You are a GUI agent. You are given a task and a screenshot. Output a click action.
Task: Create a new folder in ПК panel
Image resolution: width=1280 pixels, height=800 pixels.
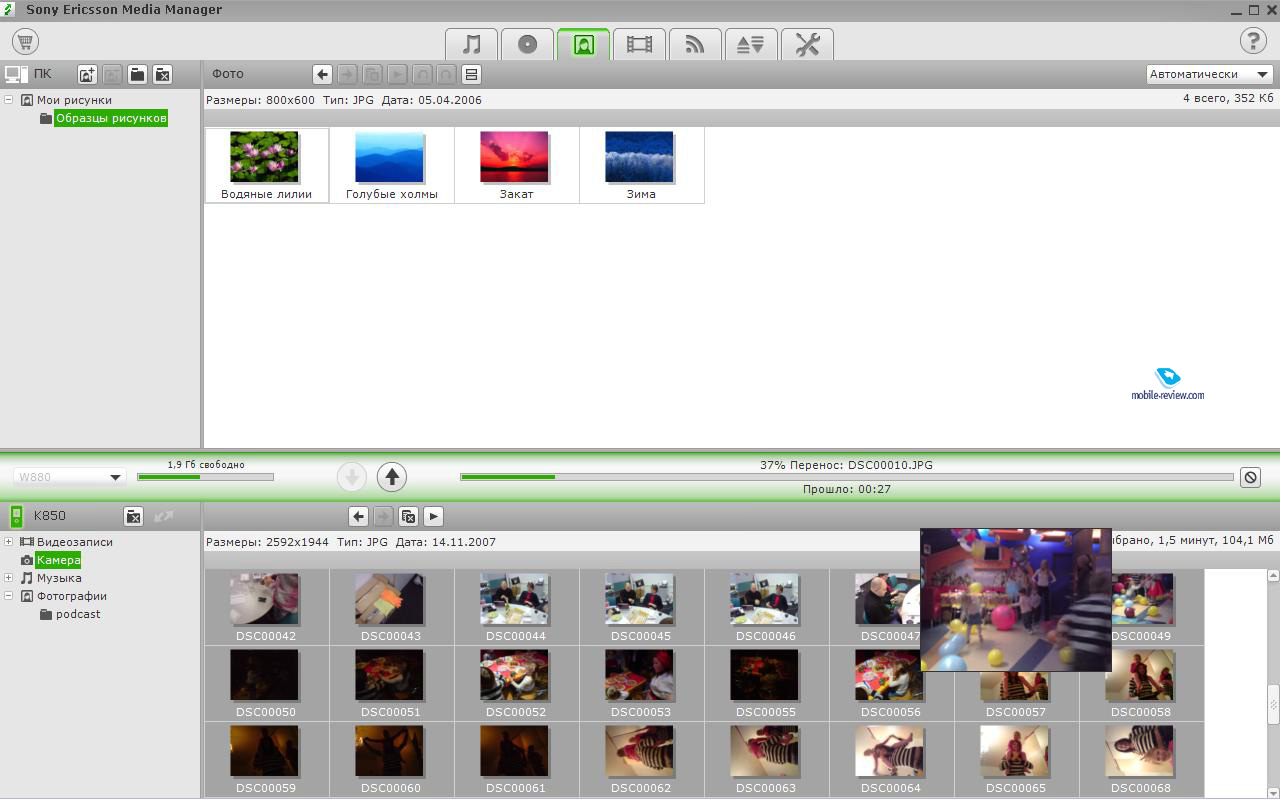(x=137, y=74)
